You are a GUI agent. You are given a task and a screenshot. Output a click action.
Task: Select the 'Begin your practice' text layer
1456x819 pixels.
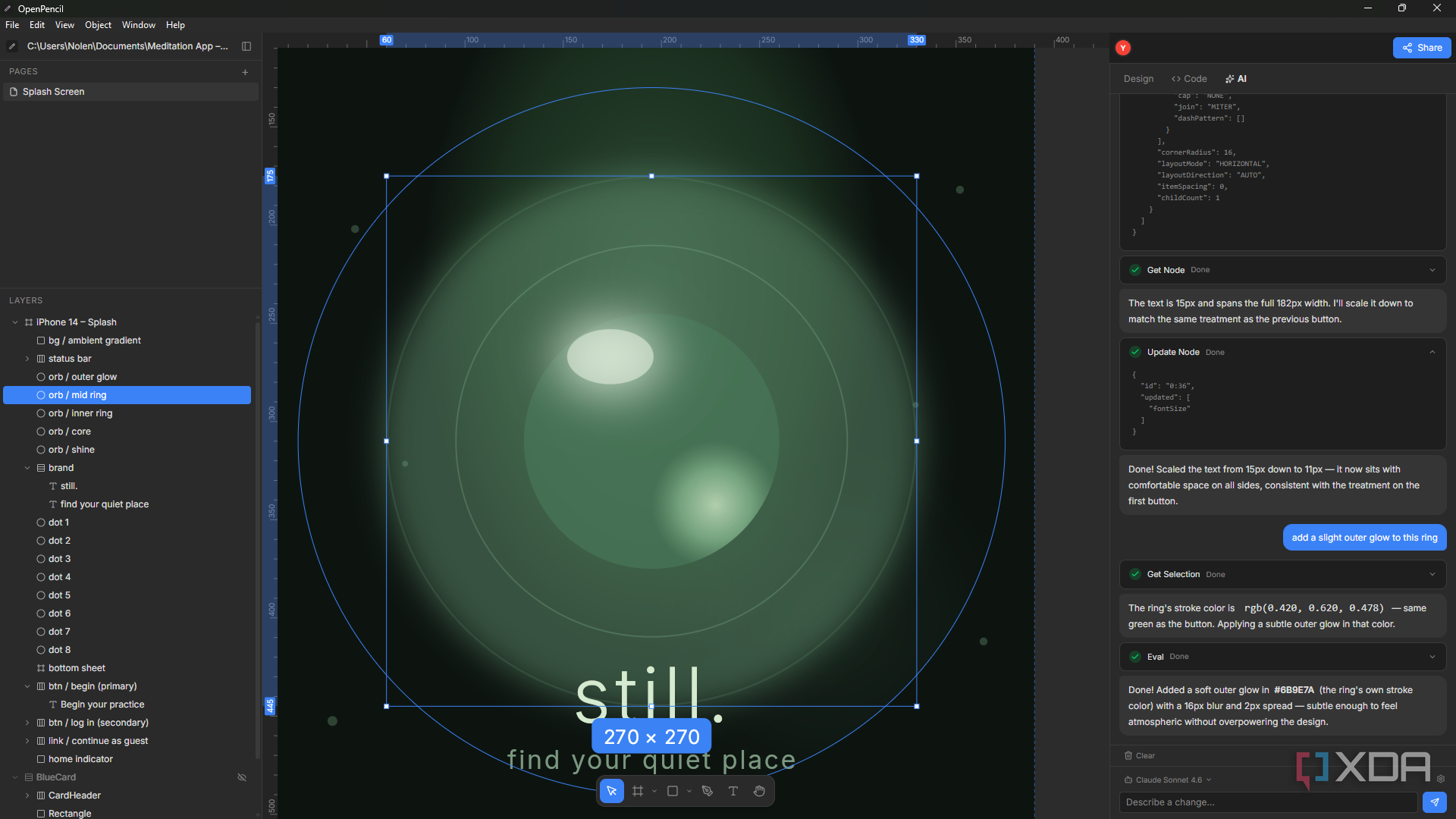pos(127,704)
